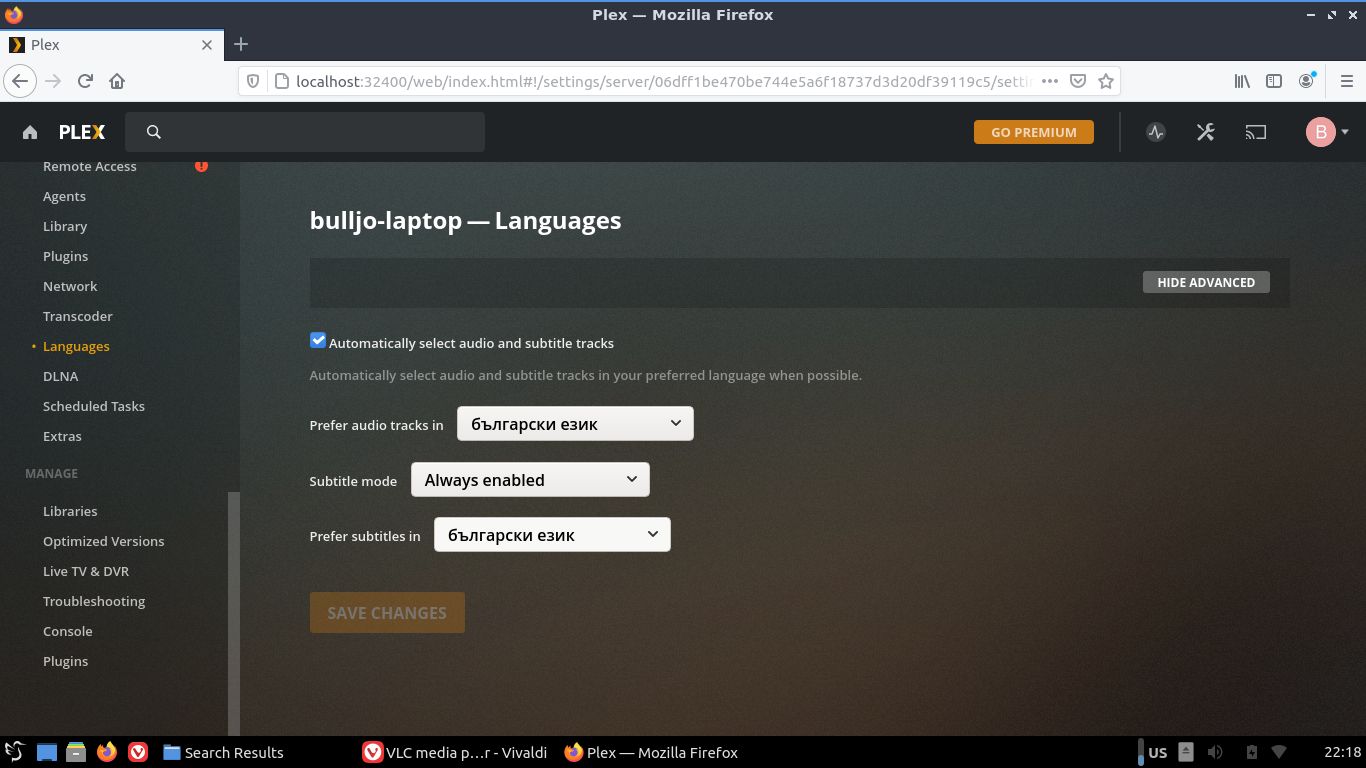Select Languages in the sidebar
1366x768 pixels.
tap(76, 346)
